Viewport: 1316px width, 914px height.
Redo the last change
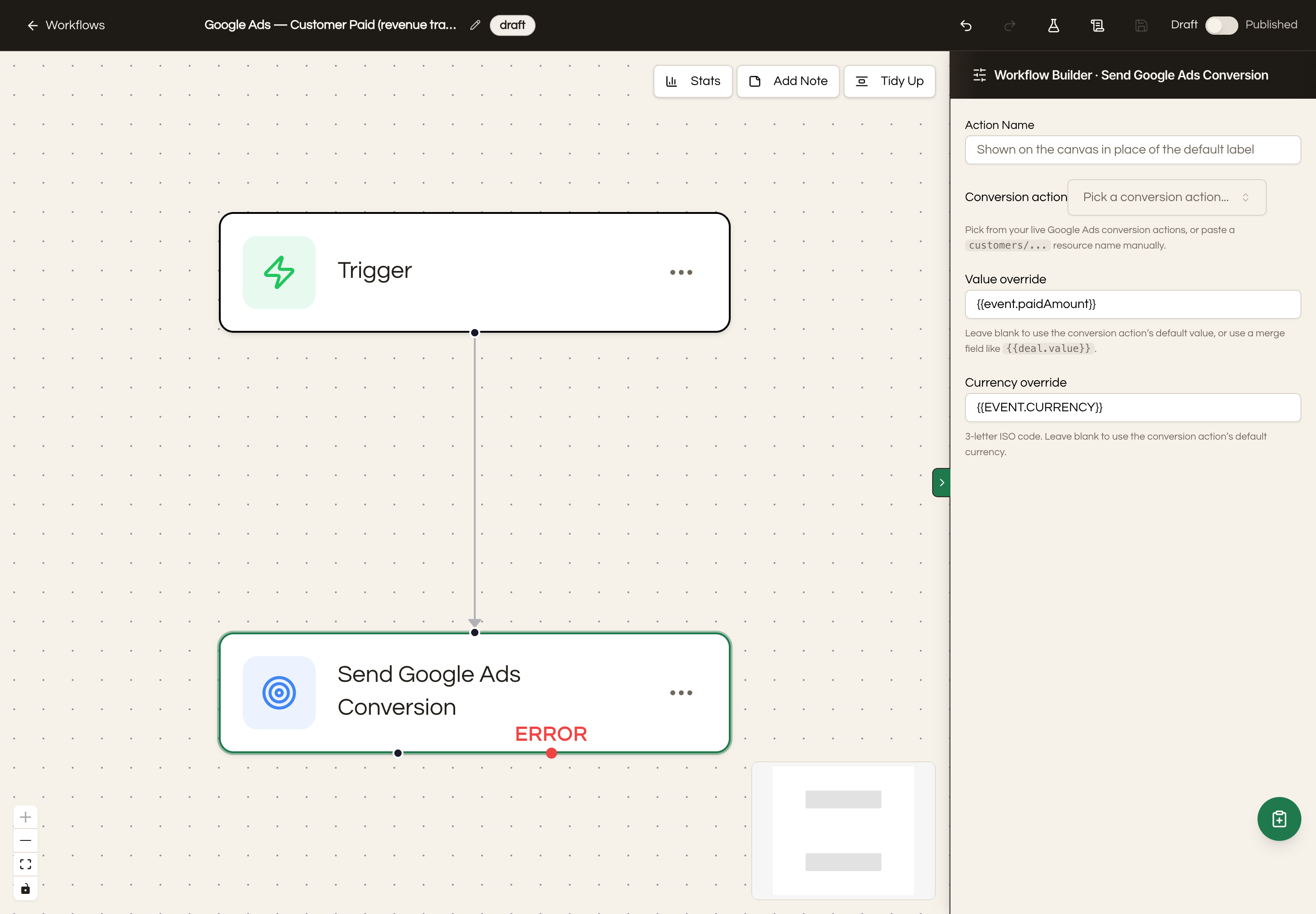[x=1010, y=25]
